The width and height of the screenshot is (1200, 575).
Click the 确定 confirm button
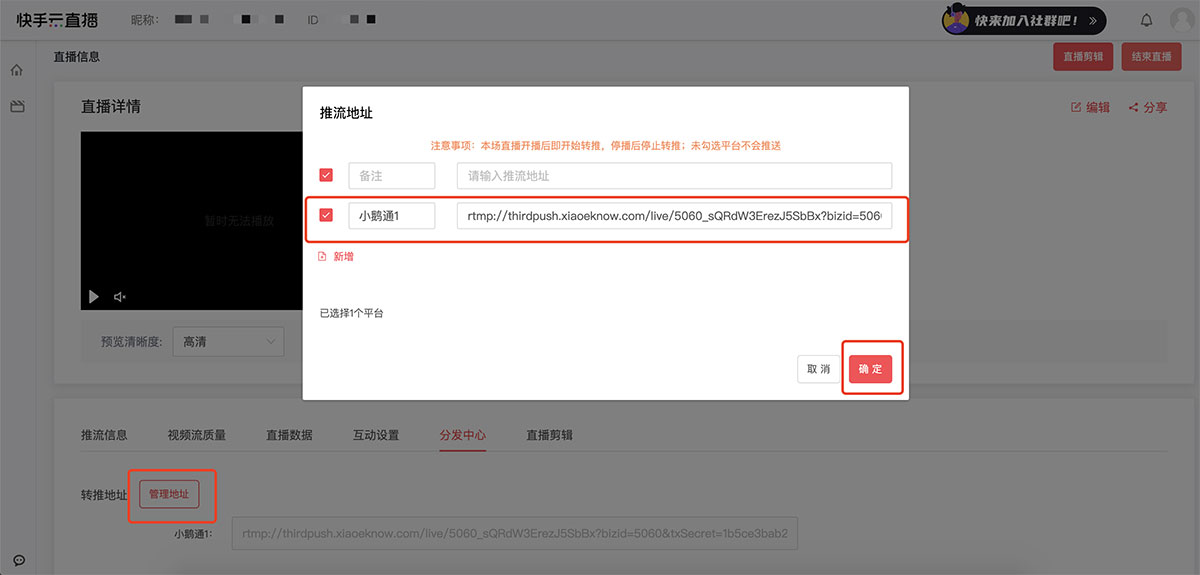pyautogui.click(x=870, y=369)
